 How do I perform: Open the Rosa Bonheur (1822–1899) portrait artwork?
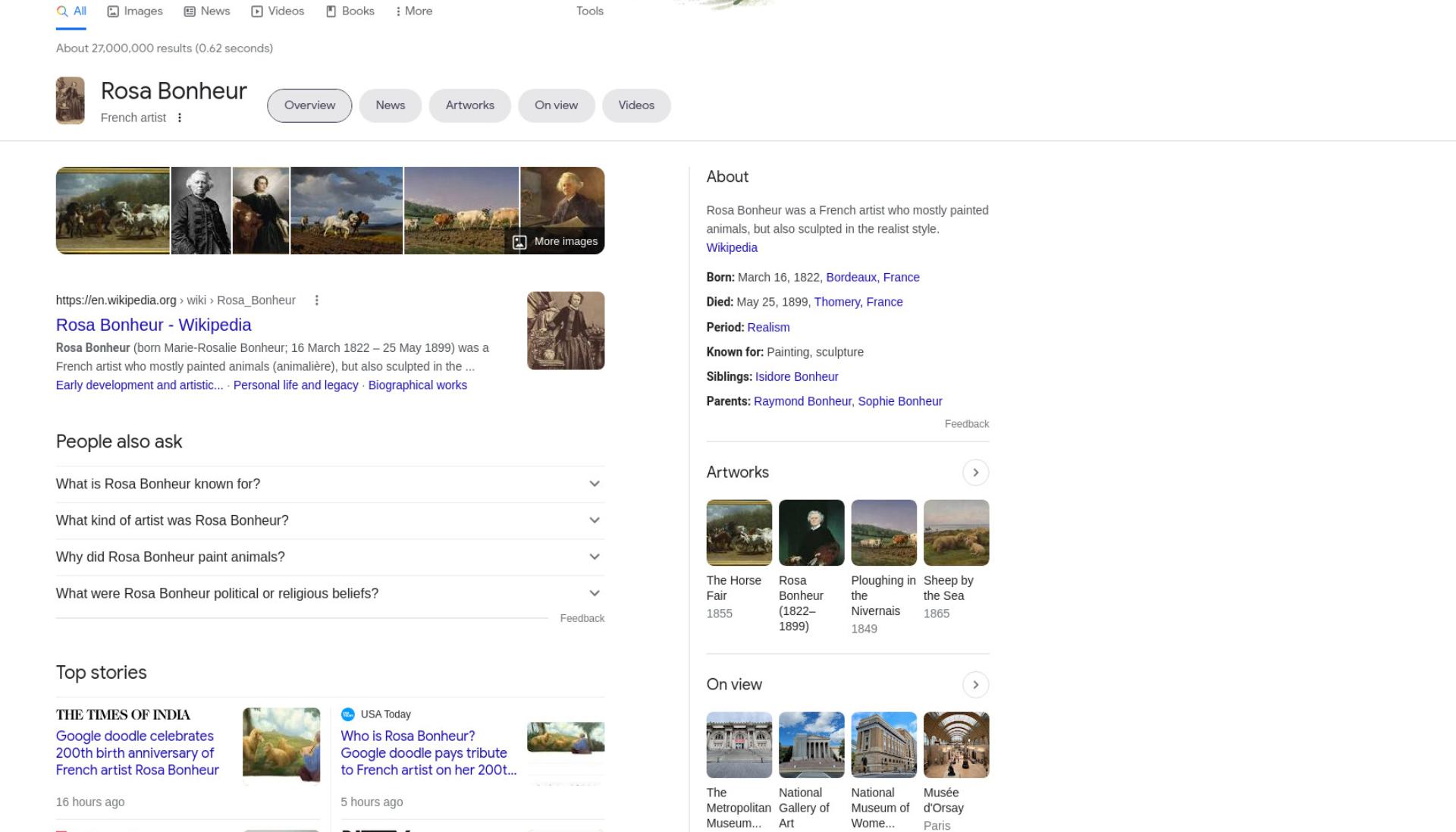click(x=811, y=566)
